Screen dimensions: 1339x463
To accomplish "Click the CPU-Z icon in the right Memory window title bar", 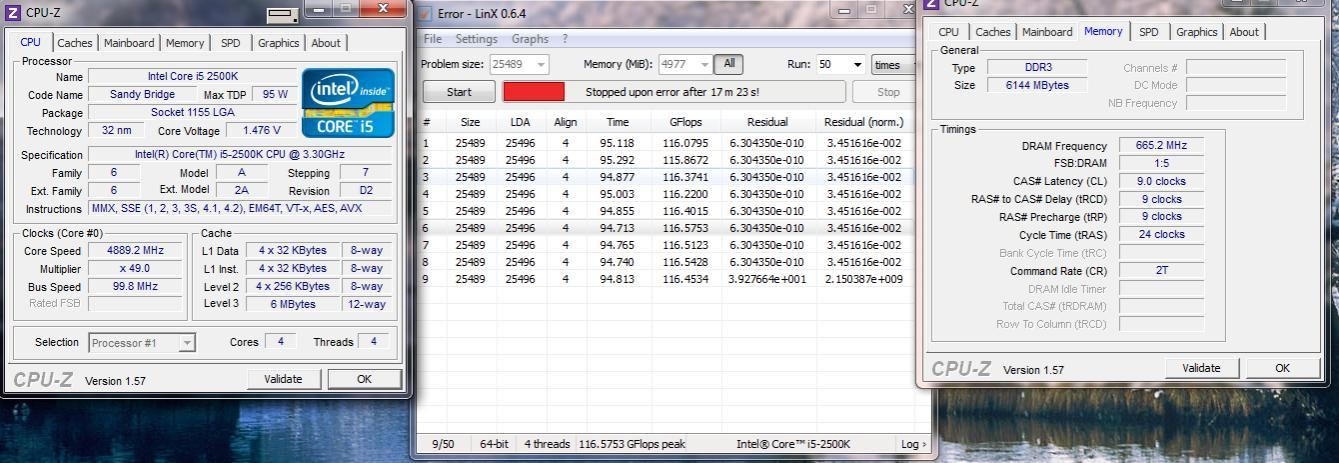I will [x=932, y=4].
